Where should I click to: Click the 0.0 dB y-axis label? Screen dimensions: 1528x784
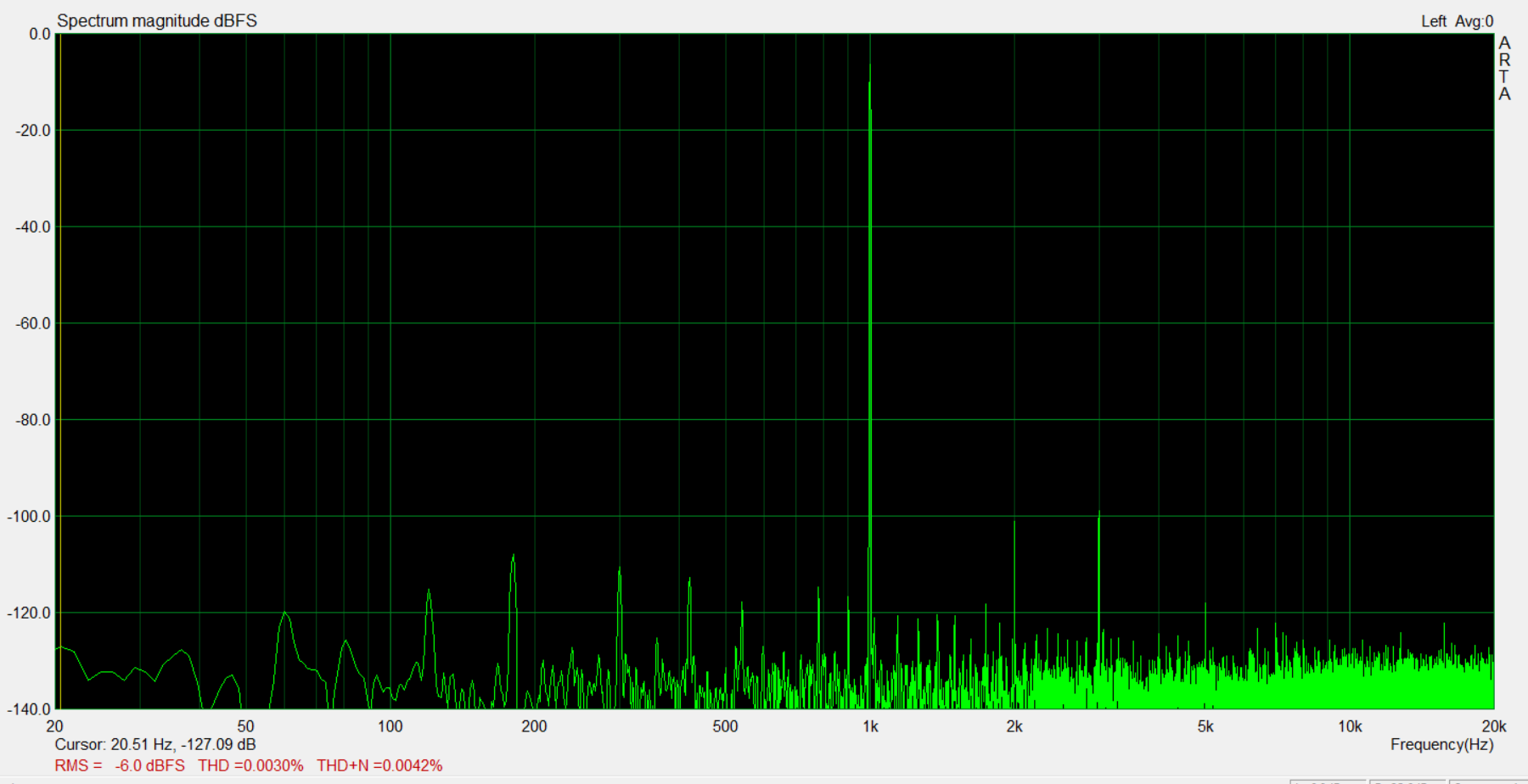coord(40,34)
